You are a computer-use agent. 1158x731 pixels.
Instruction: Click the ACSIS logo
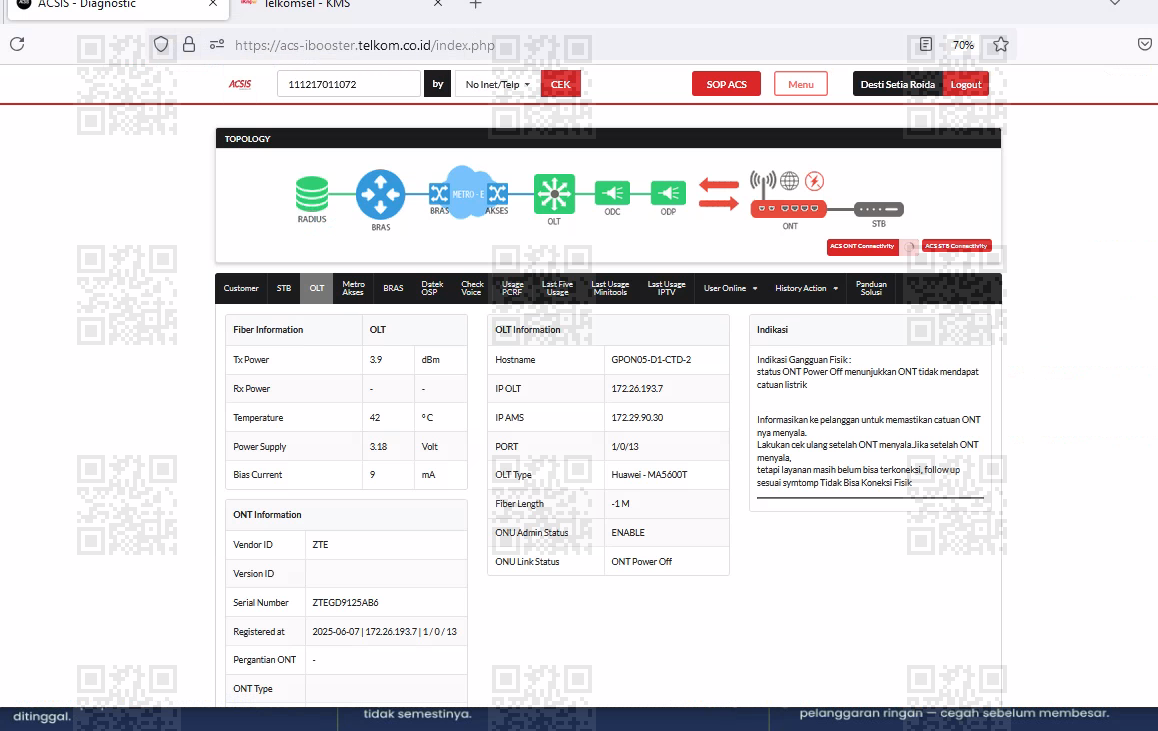click(239, 83)
